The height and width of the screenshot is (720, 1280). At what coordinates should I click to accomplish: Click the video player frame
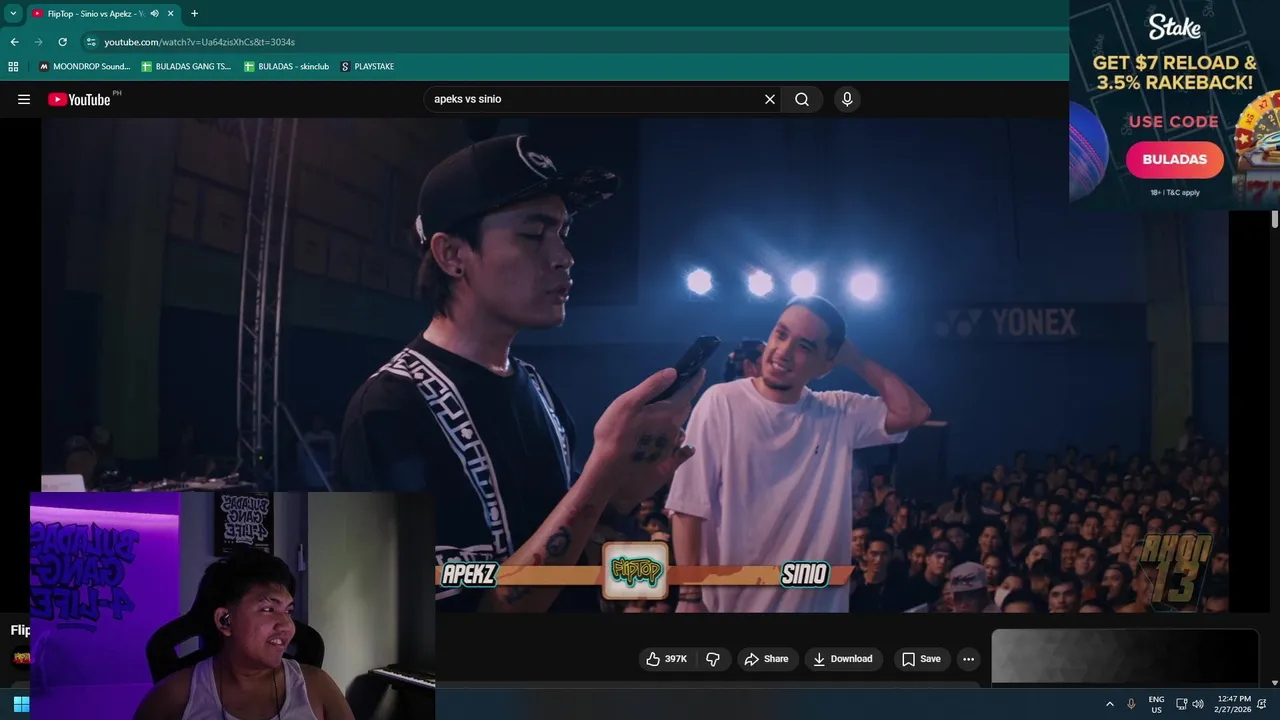click(x=634, y=365)
